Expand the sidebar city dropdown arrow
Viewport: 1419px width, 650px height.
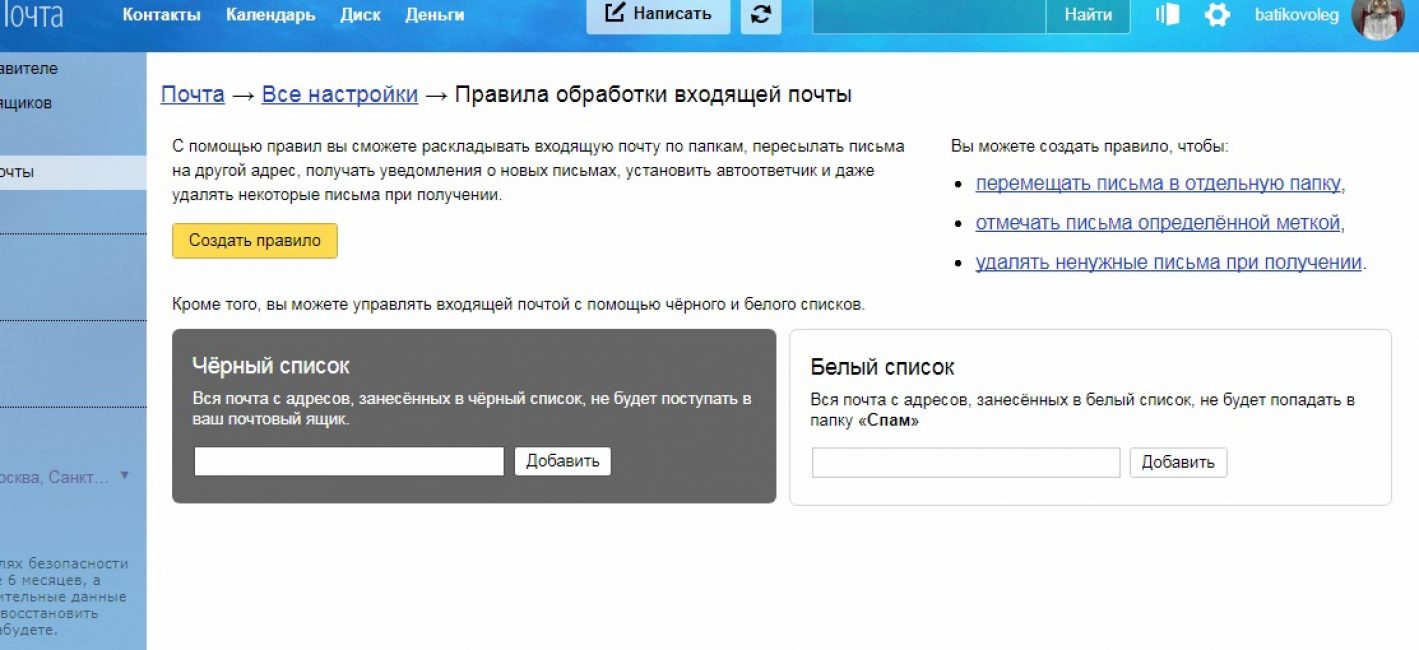pos(124,476)
